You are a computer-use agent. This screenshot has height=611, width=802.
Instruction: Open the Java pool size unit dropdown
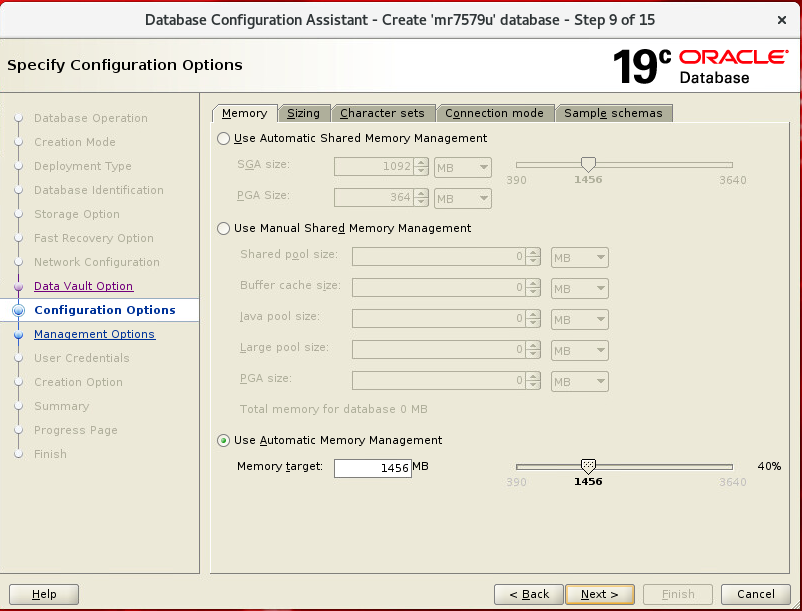[580, 320]
